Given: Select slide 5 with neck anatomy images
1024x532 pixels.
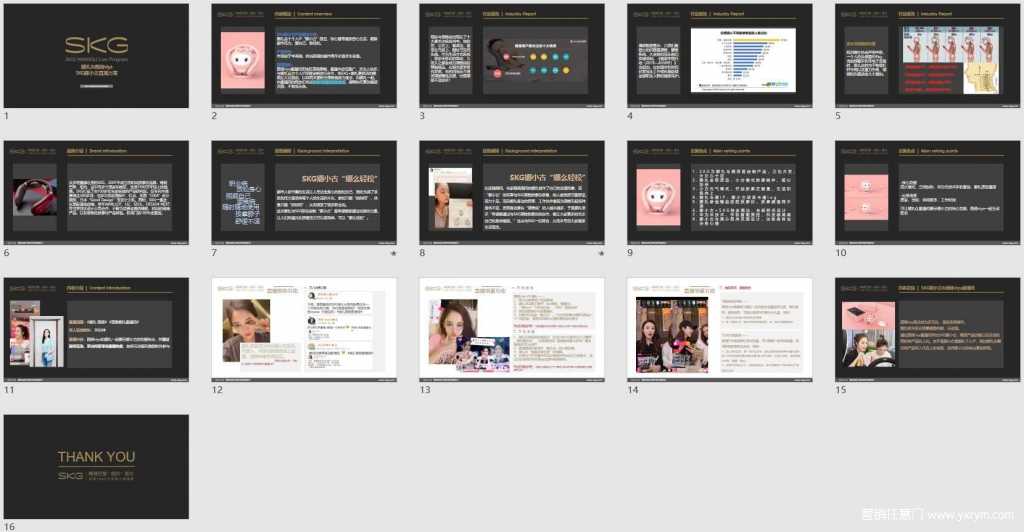Looking at the screenshot, I should 927,55.
